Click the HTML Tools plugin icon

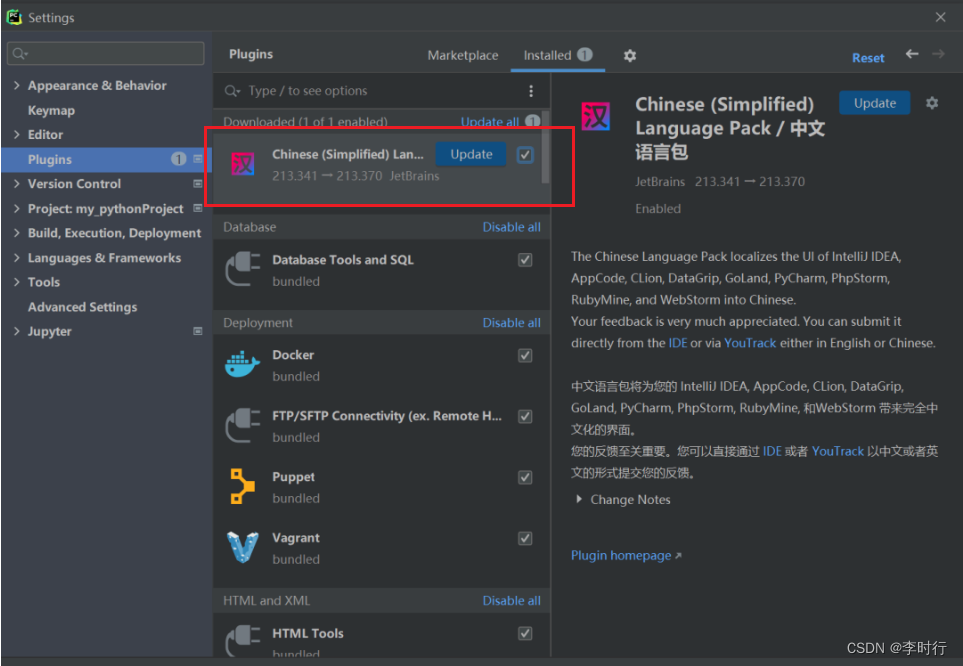(243, 641)
